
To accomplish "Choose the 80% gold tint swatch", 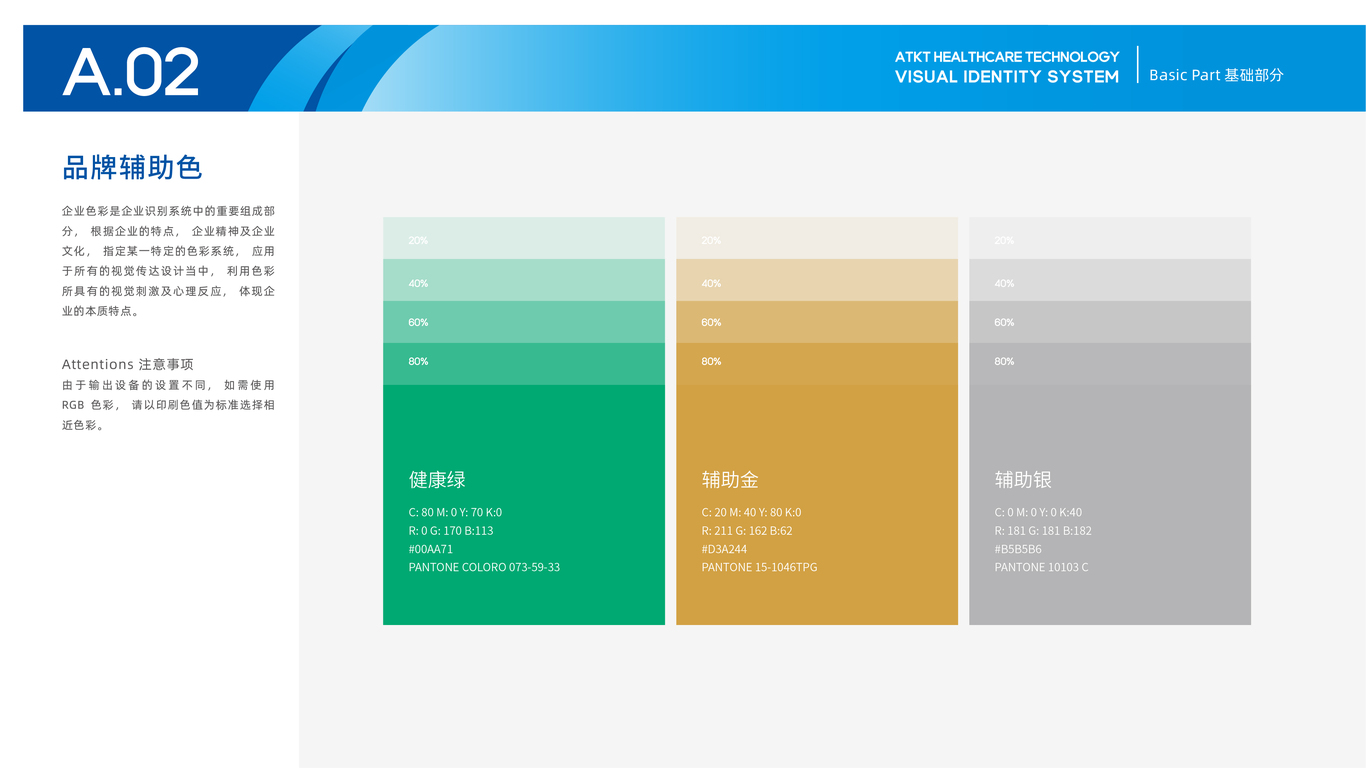I will (817, 364).
